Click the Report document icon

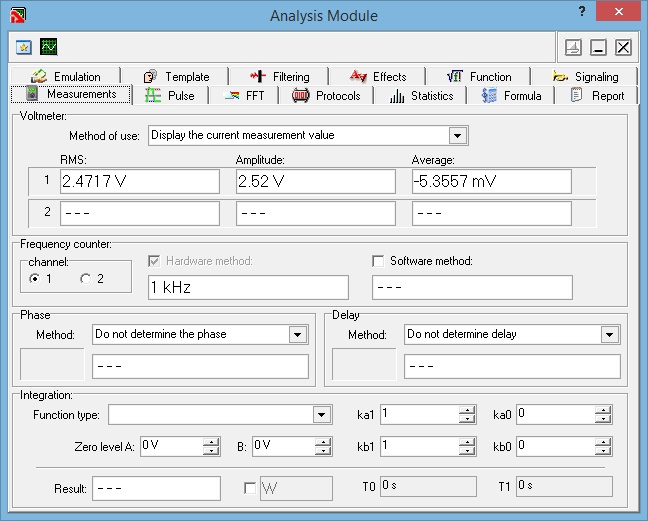pyautogui.click(x=576, y=95)
